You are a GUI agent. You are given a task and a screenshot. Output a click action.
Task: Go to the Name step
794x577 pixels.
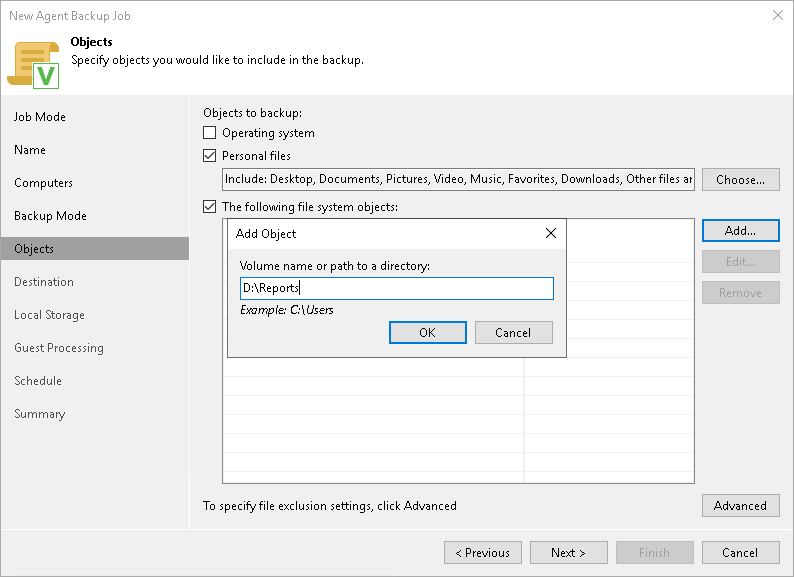point(30,150)
